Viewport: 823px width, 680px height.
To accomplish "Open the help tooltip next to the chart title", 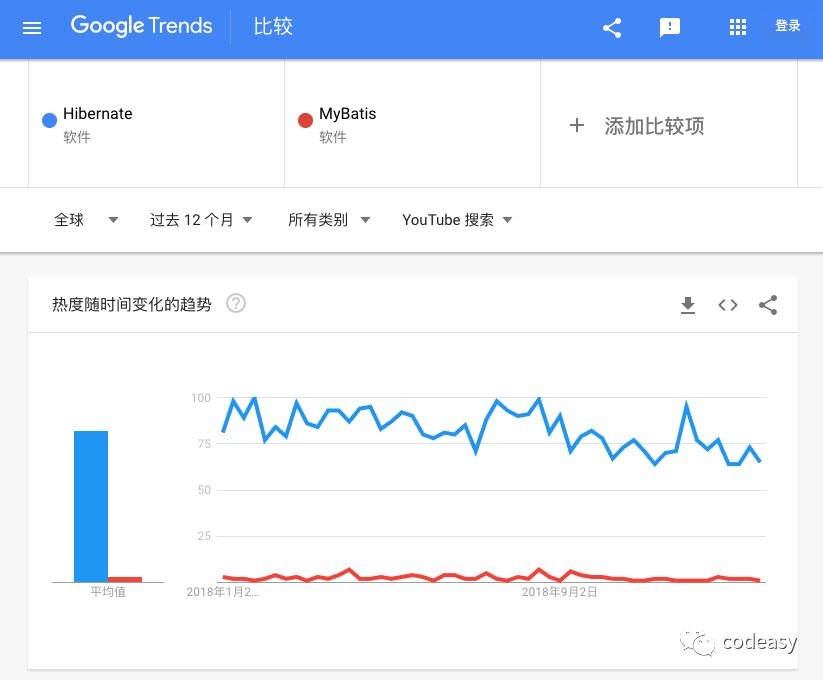I will pos(236,304).
